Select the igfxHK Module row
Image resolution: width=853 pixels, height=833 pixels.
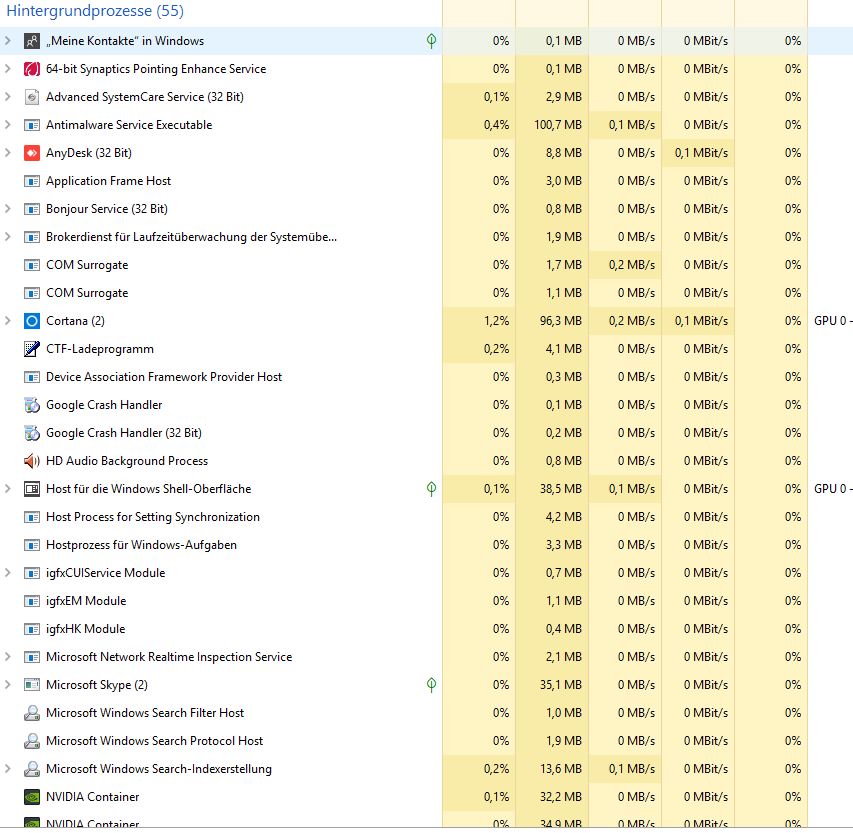404,629
